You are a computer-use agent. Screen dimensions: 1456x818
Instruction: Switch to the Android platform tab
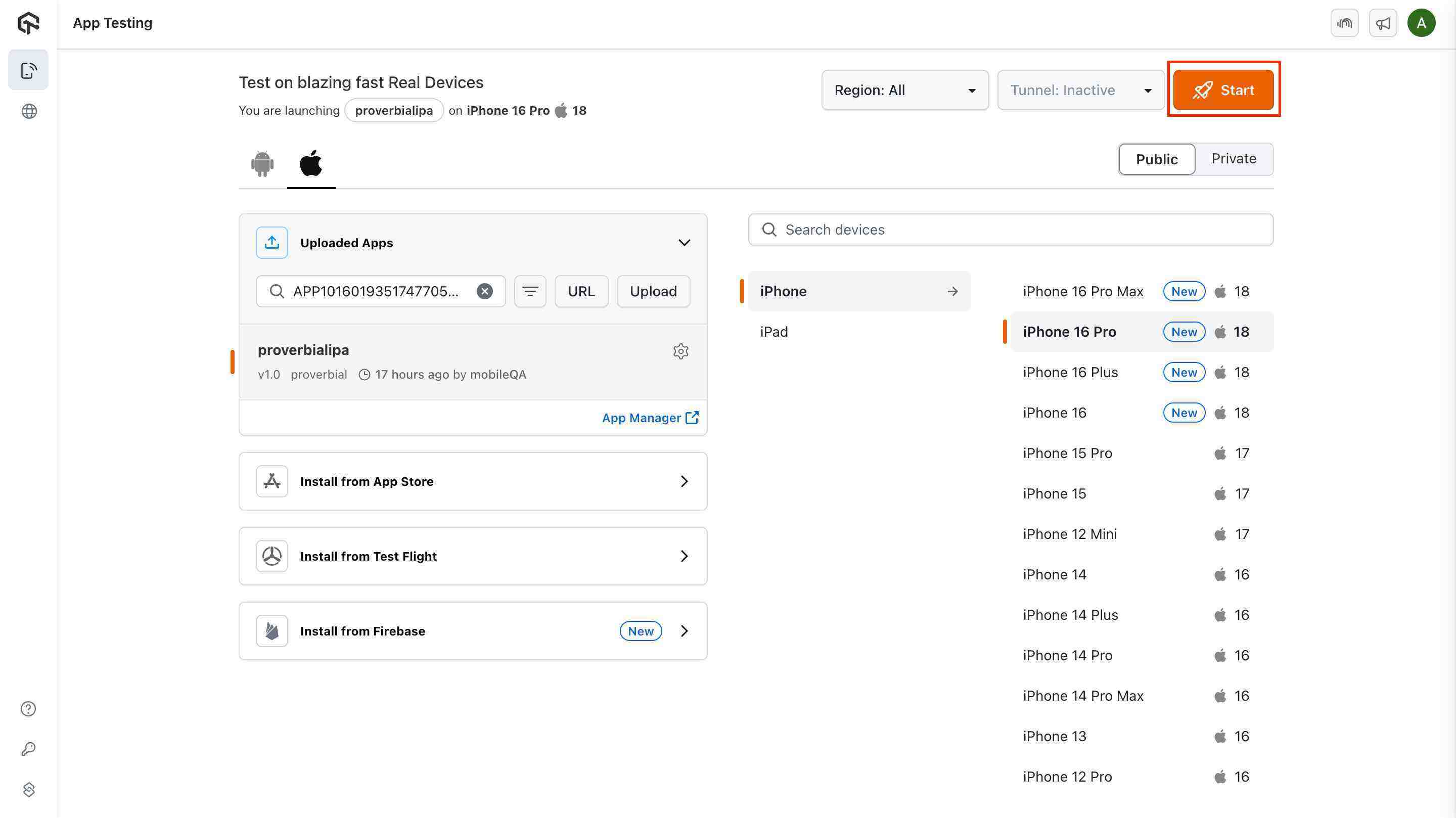tap(262, 164)
